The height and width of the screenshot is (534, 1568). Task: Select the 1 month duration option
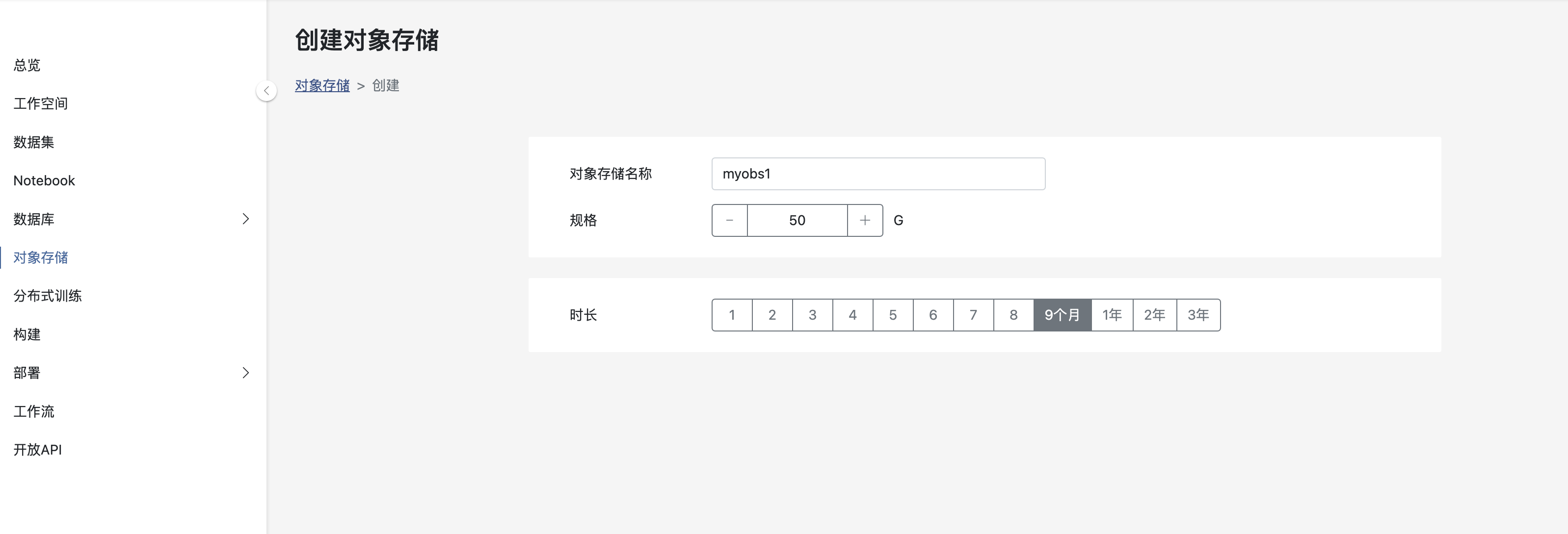732,315
